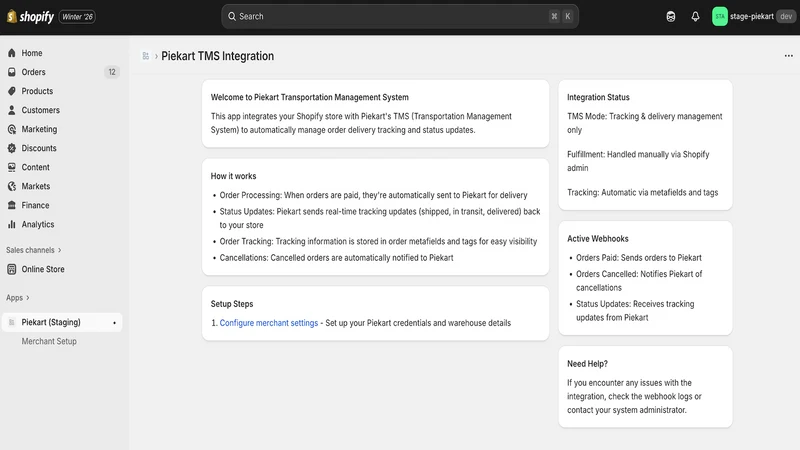
Task: Click the Orders count badge 12
Action: click(x=112, y=72)
